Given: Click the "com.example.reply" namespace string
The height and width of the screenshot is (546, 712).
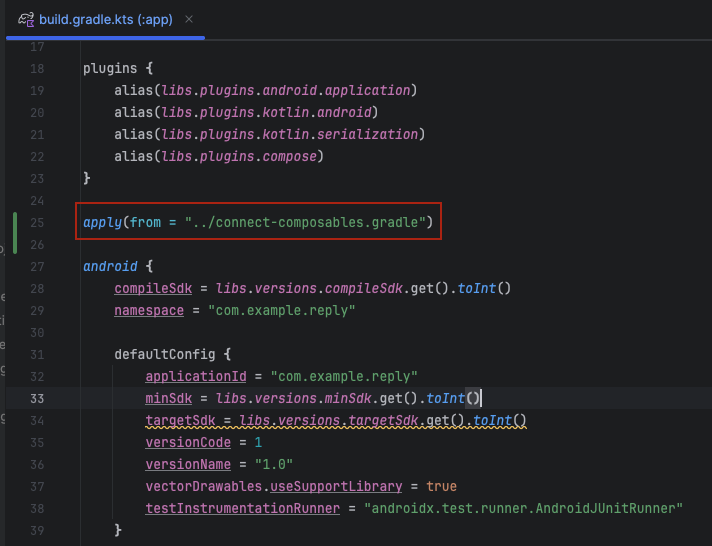Looking at the screenshot, I should [282, 311].
